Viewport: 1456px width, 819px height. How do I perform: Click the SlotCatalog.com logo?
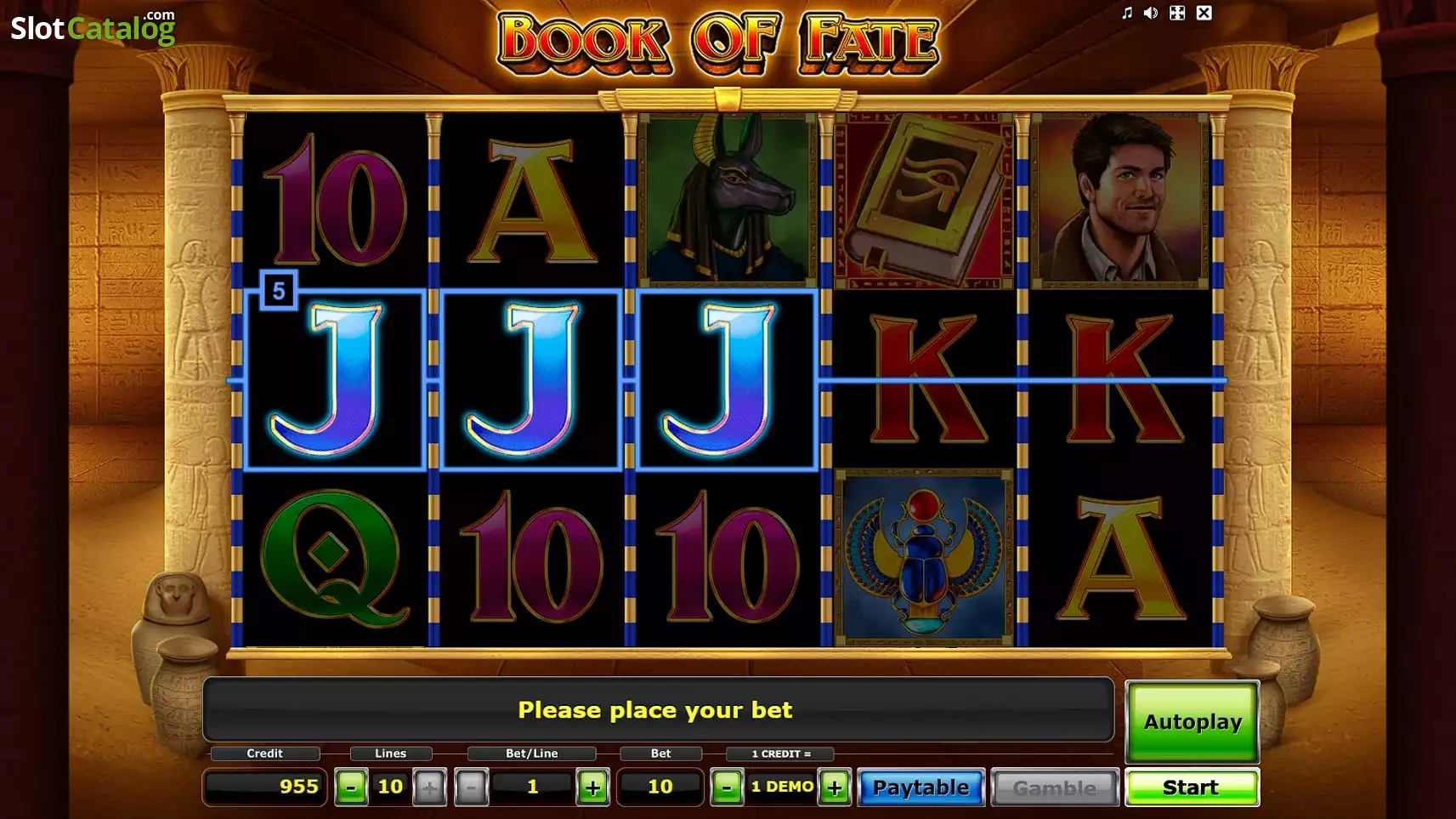click(93, 27)
